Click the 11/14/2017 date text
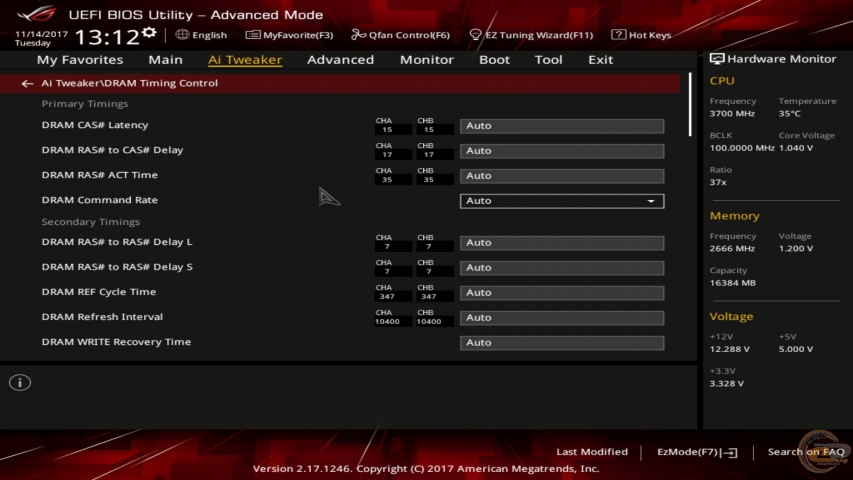This screenshot has height=480, width=853. [x=41, y=34]
